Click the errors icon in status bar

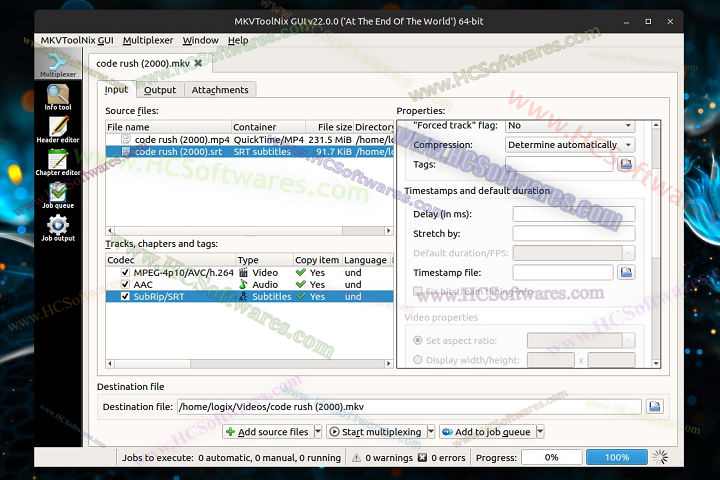coord(422,457)
